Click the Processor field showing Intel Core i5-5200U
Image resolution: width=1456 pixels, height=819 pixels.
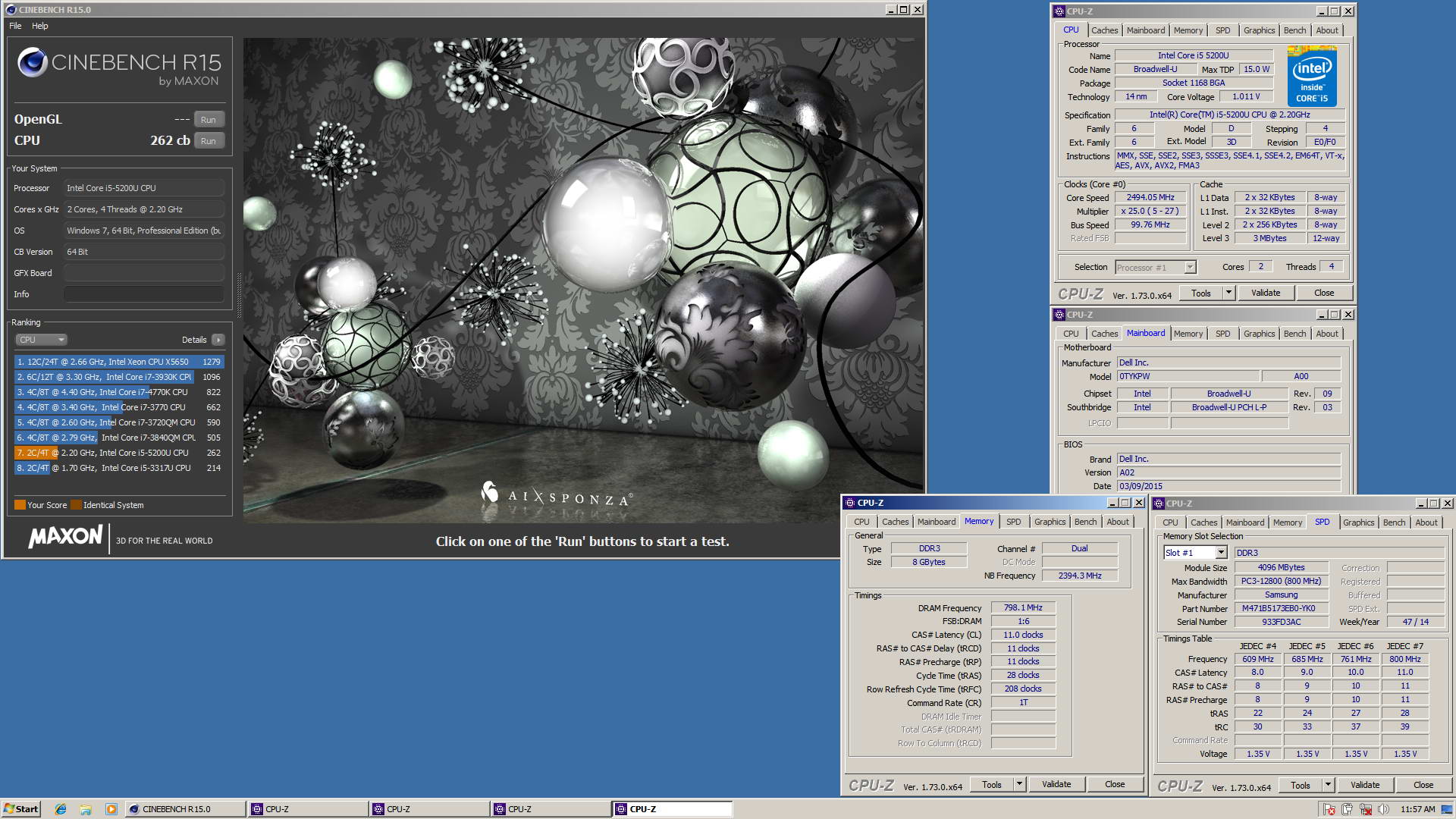coord(143,188)
